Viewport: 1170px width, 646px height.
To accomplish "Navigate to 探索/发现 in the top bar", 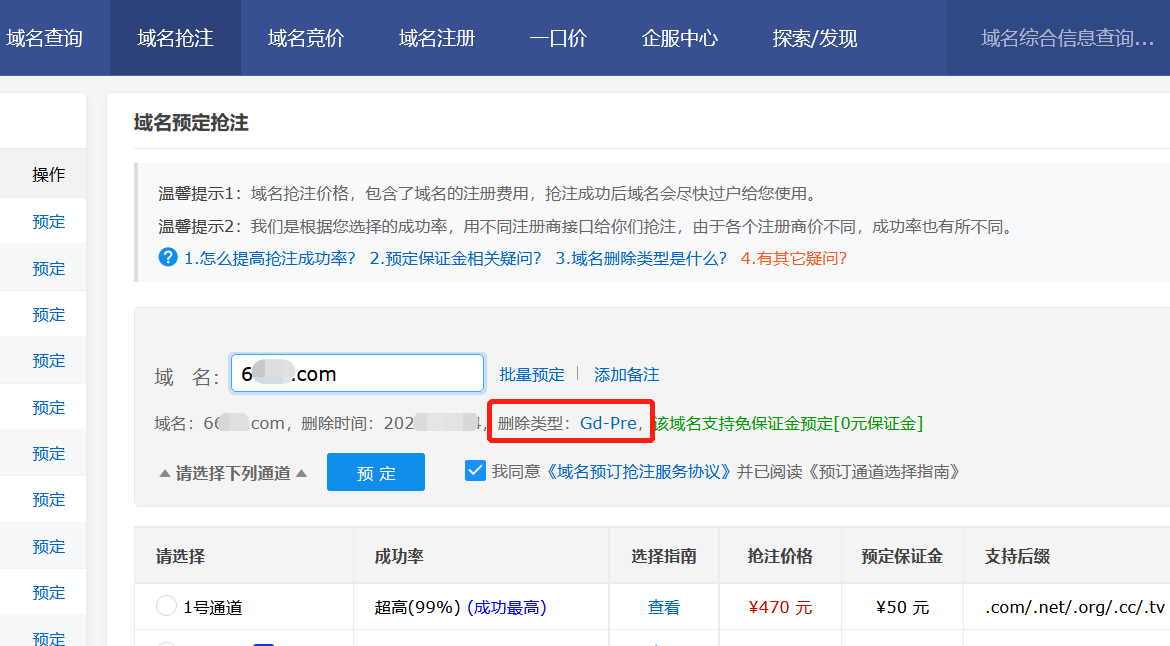I will (x=815, y=38).
